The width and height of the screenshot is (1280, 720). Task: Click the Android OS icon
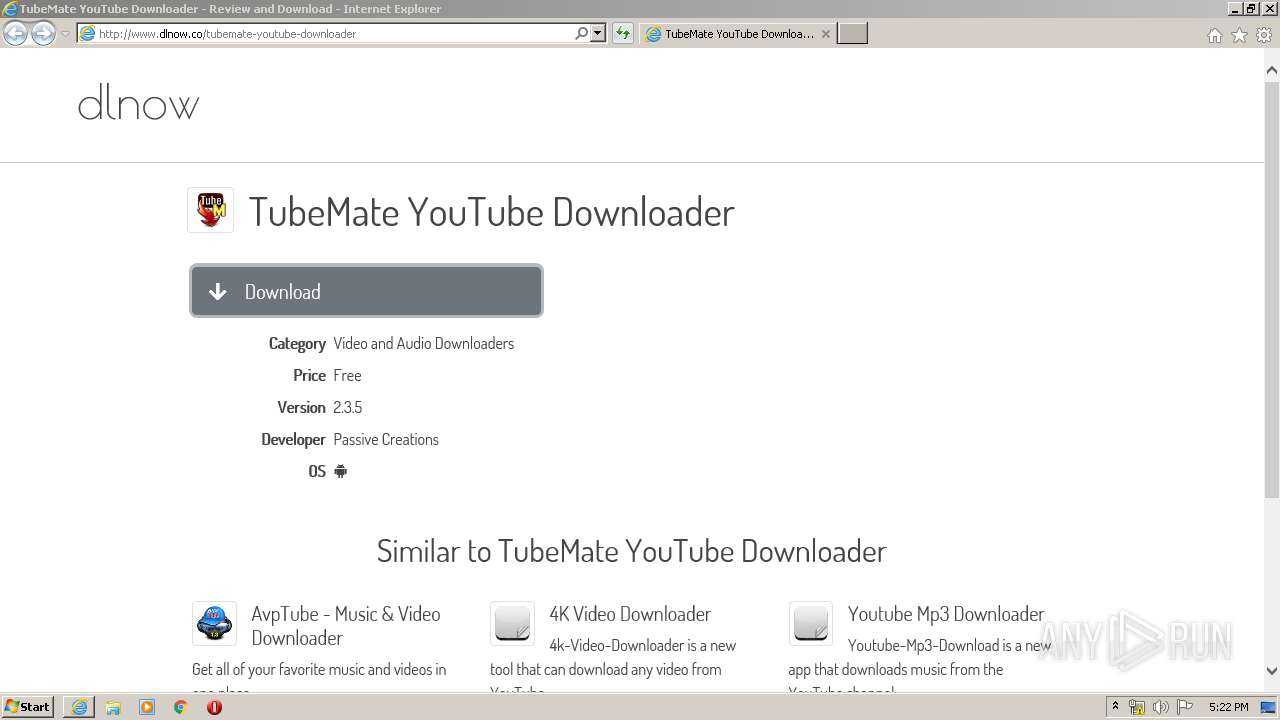point(340,471)
